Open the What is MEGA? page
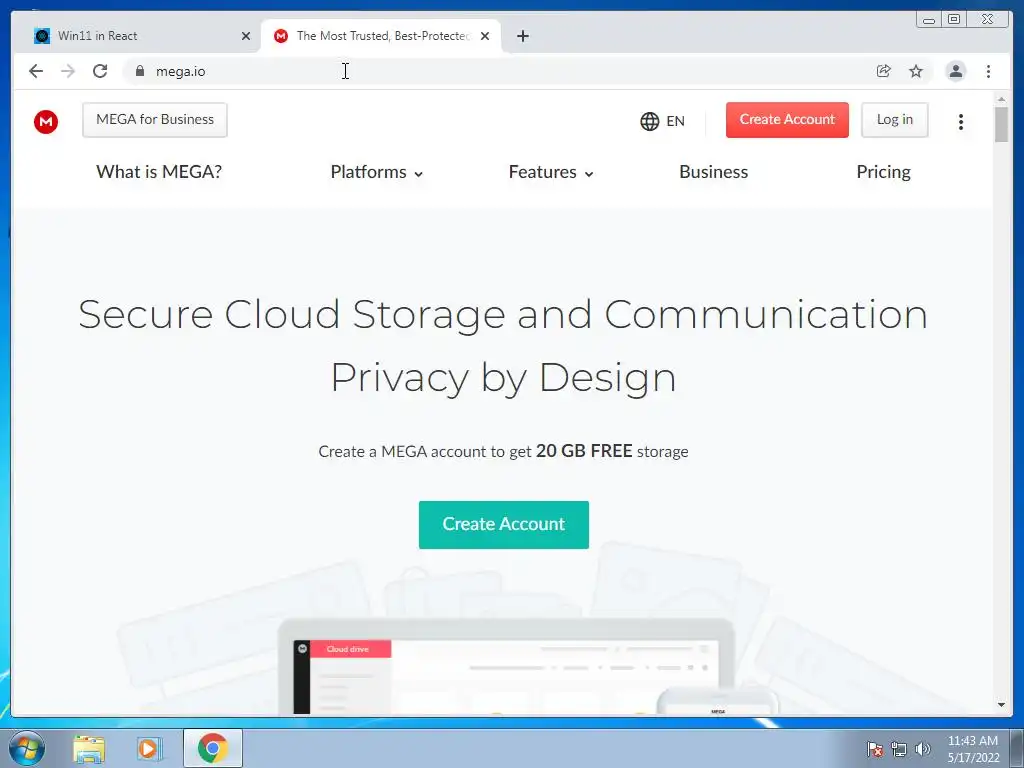 click(x=159, y=172)
